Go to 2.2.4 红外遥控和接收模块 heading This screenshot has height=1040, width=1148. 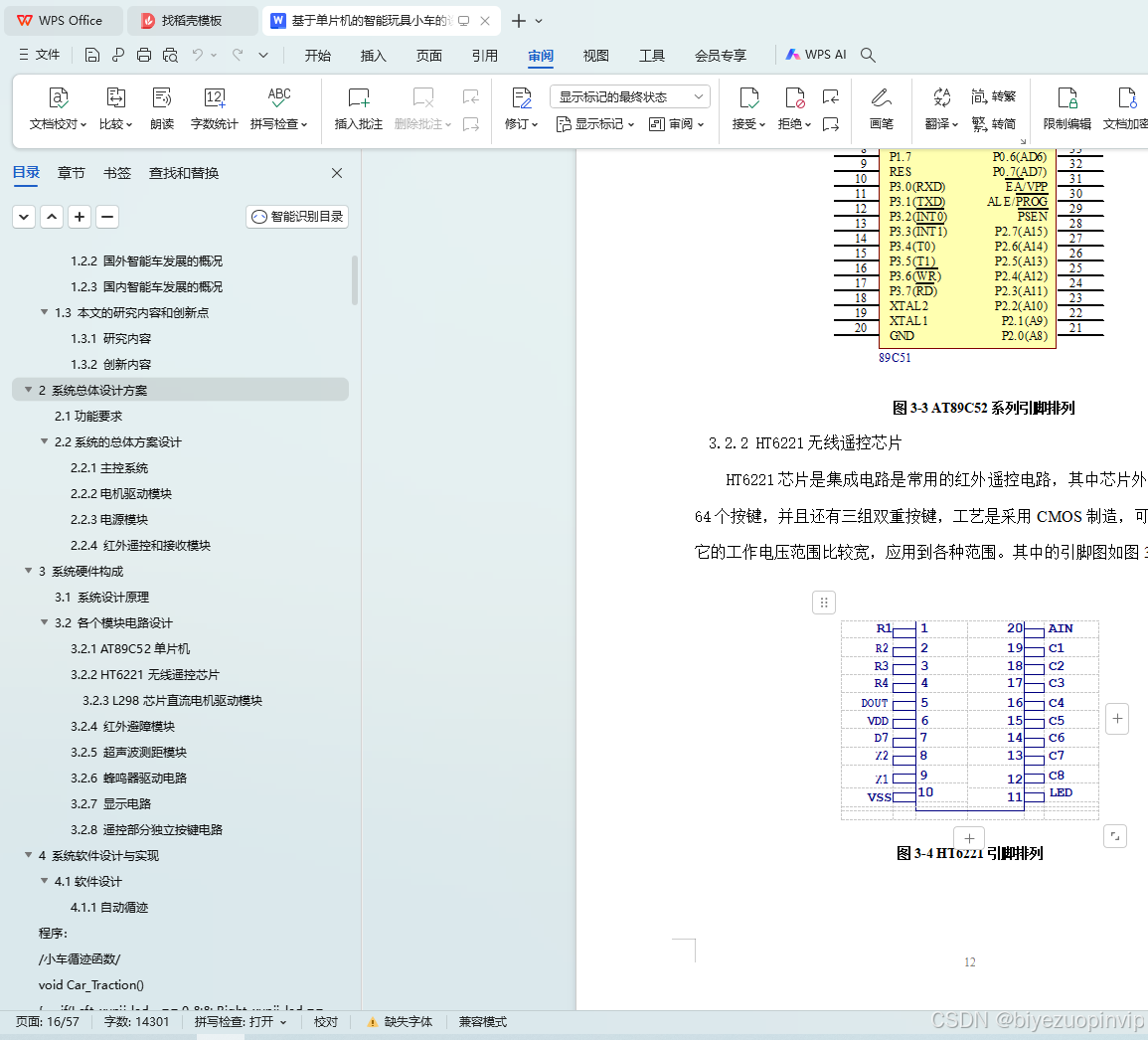(140, 546)
